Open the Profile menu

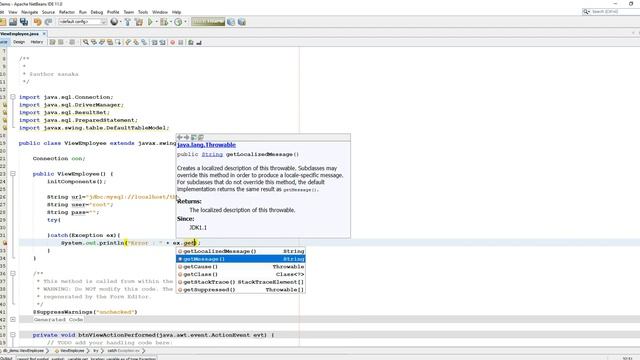pyautogui.click(x=113, y=12)
